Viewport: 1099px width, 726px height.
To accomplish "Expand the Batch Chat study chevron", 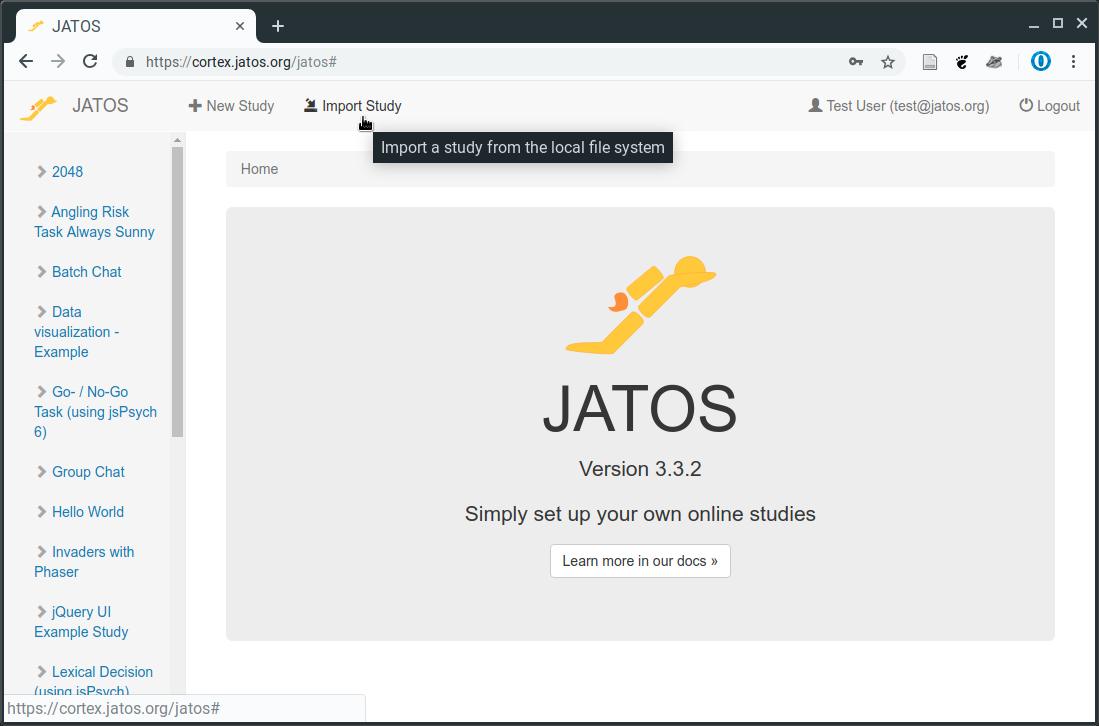I will click(42, 272).
